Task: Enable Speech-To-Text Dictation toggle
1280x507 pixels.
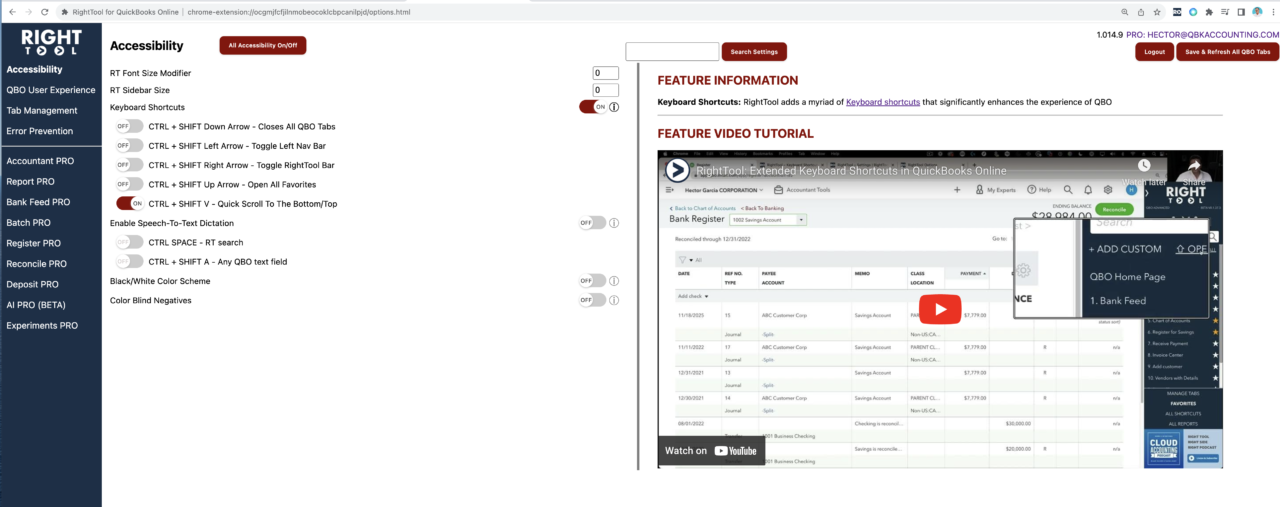Action: click(x=592, y=223)
